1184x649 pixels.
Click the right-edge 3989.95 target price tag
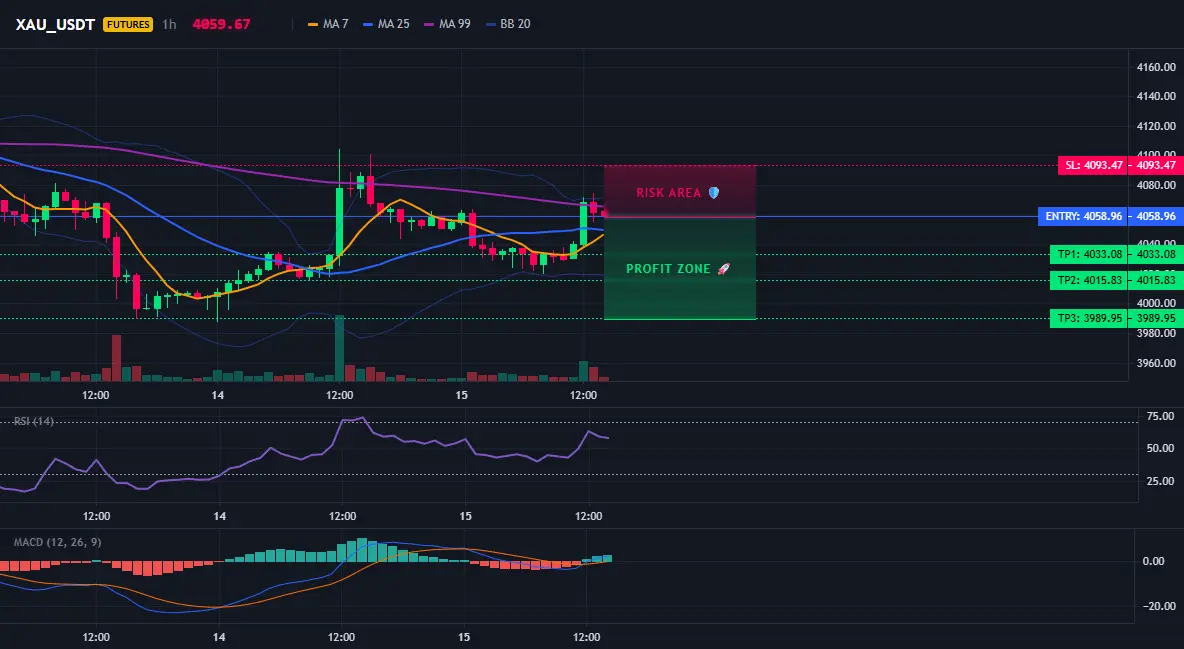[1155, 318]
